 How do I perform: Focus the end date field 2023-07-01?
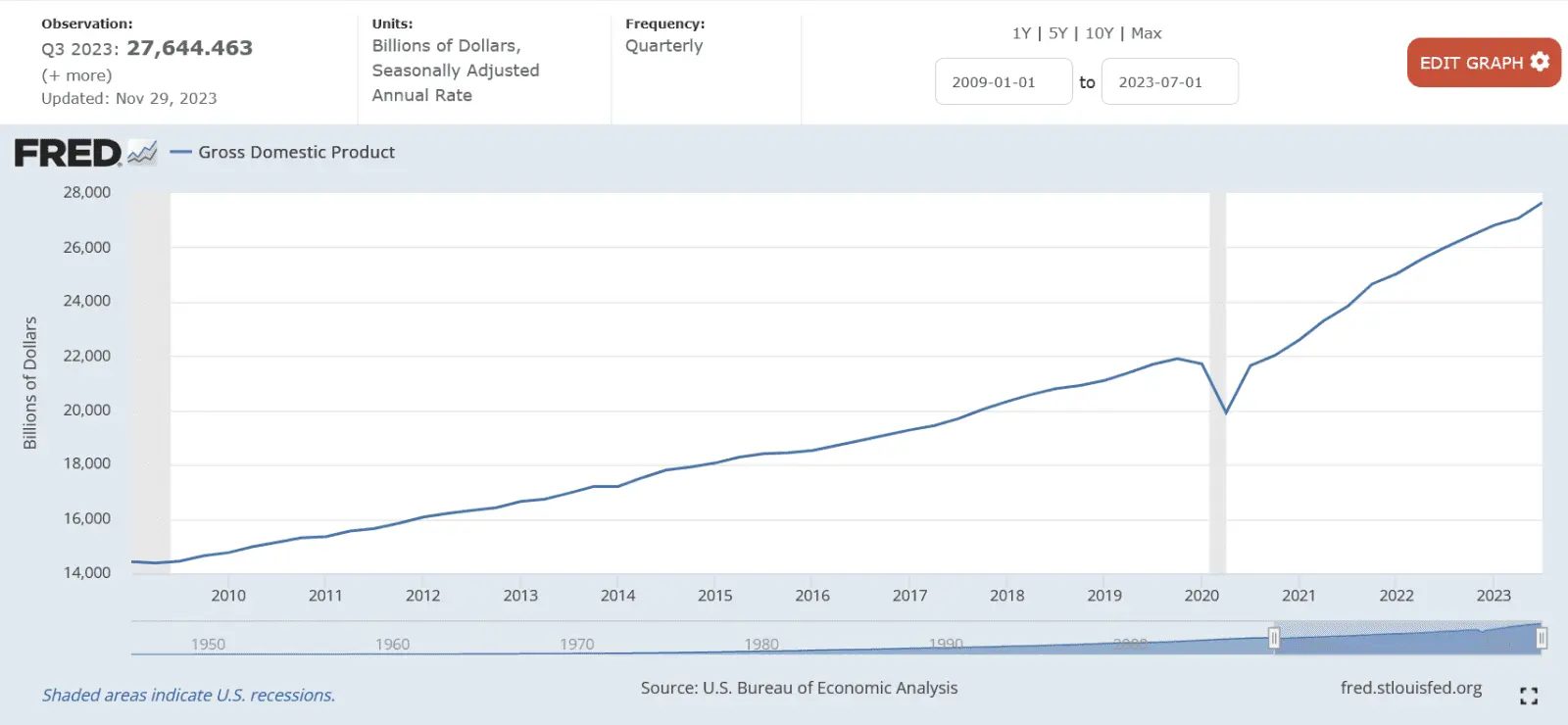click(x=1169, y=82)
